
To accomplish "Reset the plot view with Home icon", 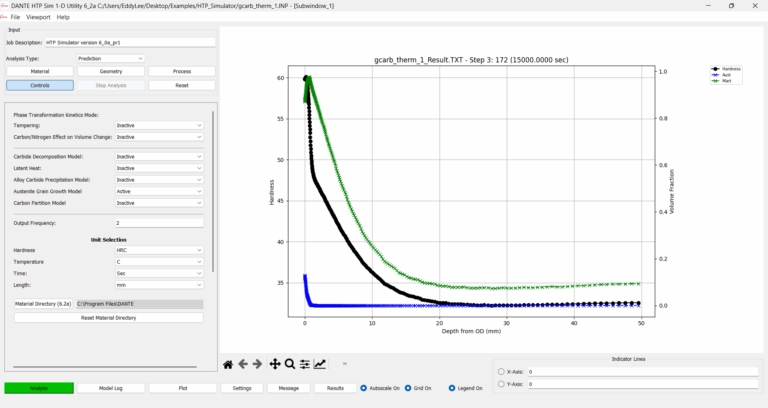I will [x=228, y=364].
